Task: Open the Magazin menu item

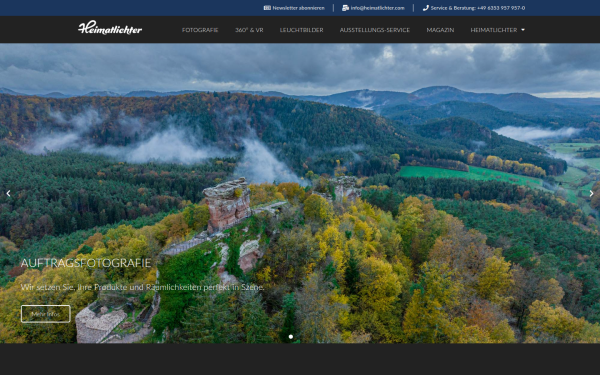Action: click(x=440, y=30)
